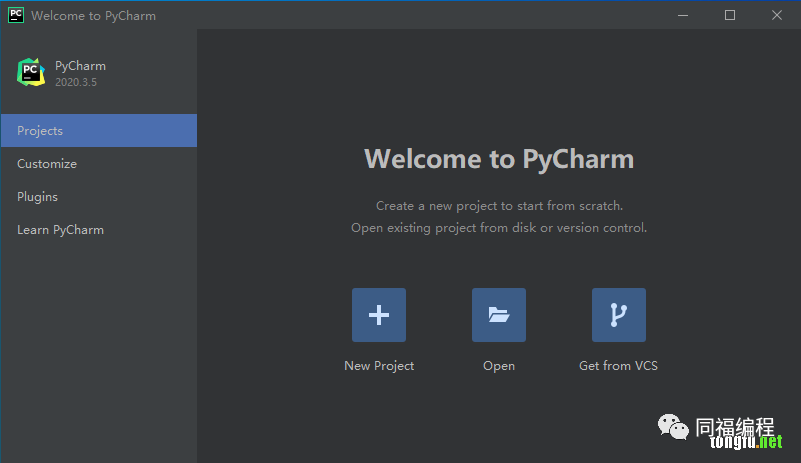Click the New Project plus icon
This screenshot has height=463, width=801.
point(379,315)
